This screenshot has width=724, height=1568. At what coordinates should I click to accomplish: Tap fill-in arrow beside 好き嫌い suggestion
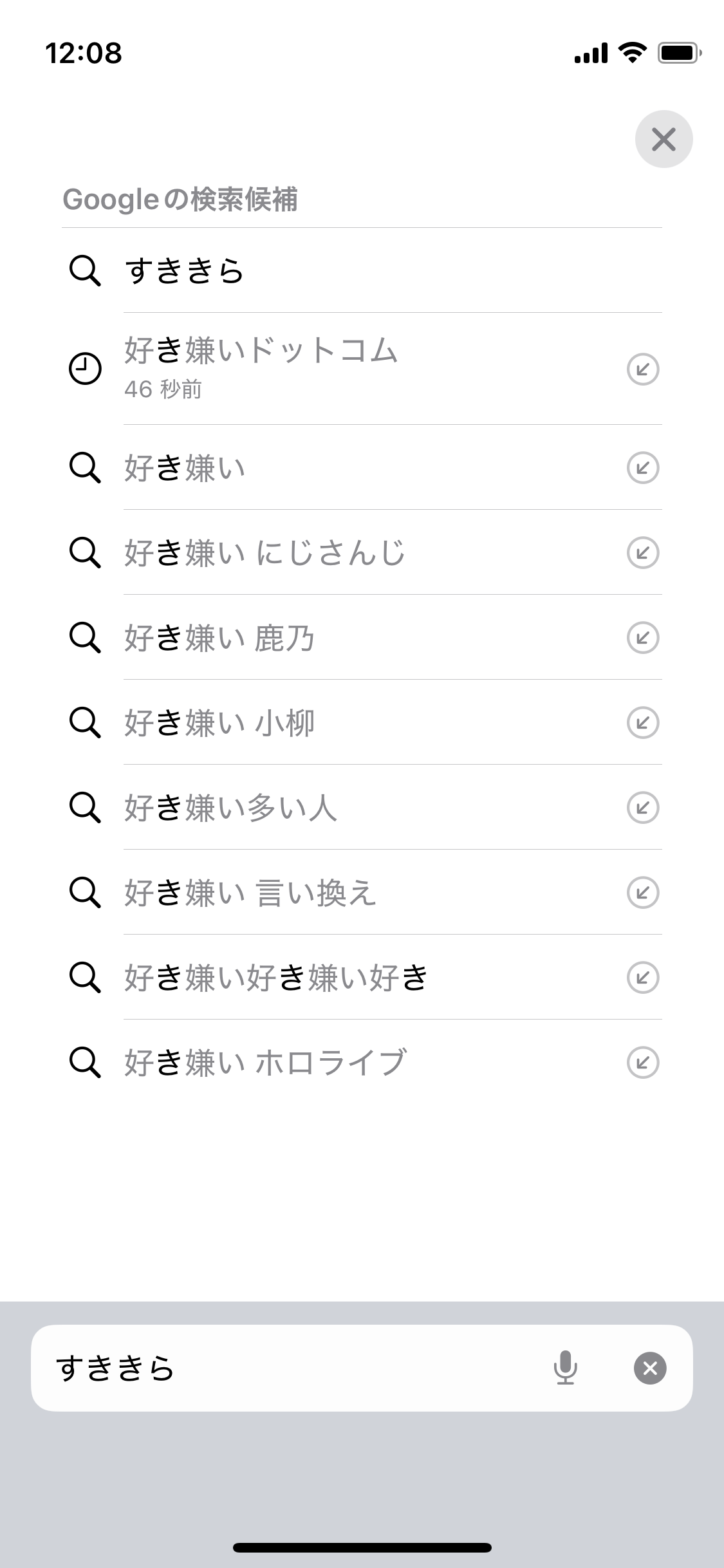point(642,467)
